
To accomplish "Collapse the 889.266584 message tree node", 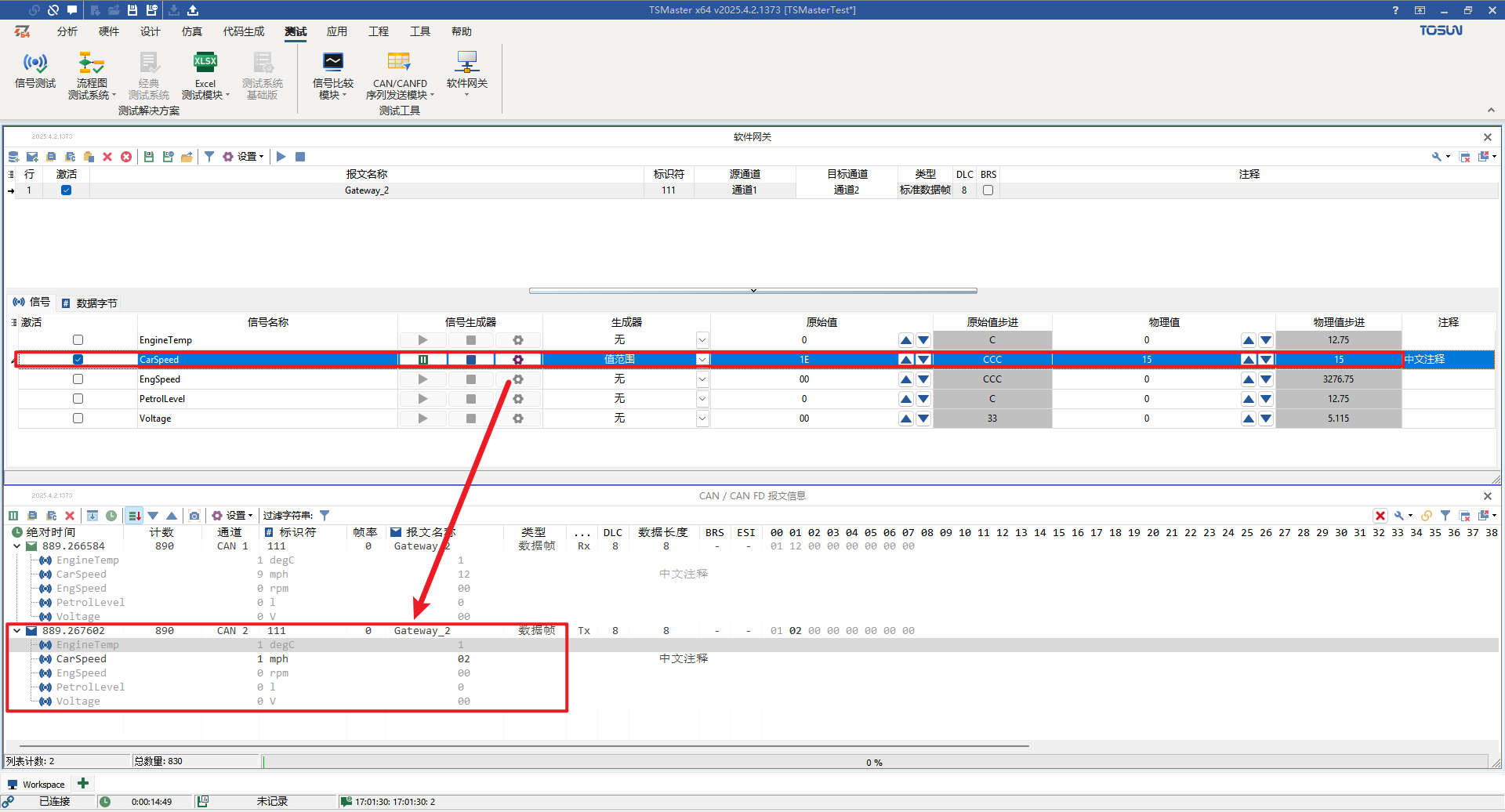I will (x=17, y=546).
